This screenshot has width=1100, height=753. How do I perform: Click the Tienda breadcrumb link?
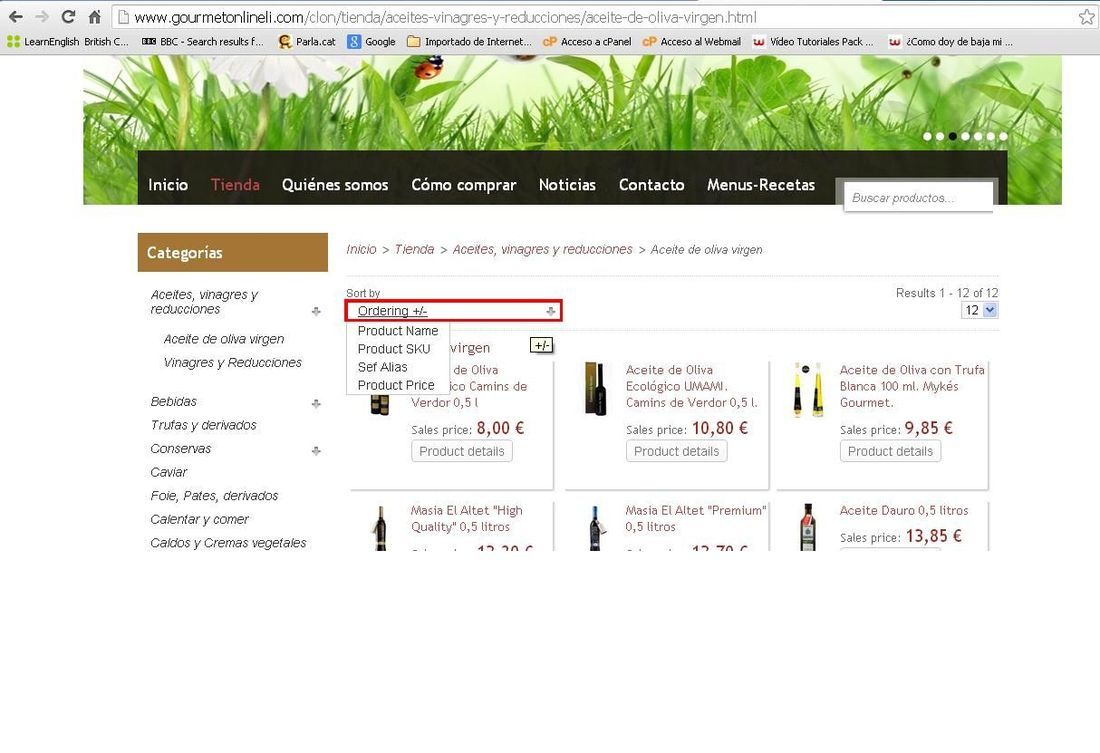414,249
